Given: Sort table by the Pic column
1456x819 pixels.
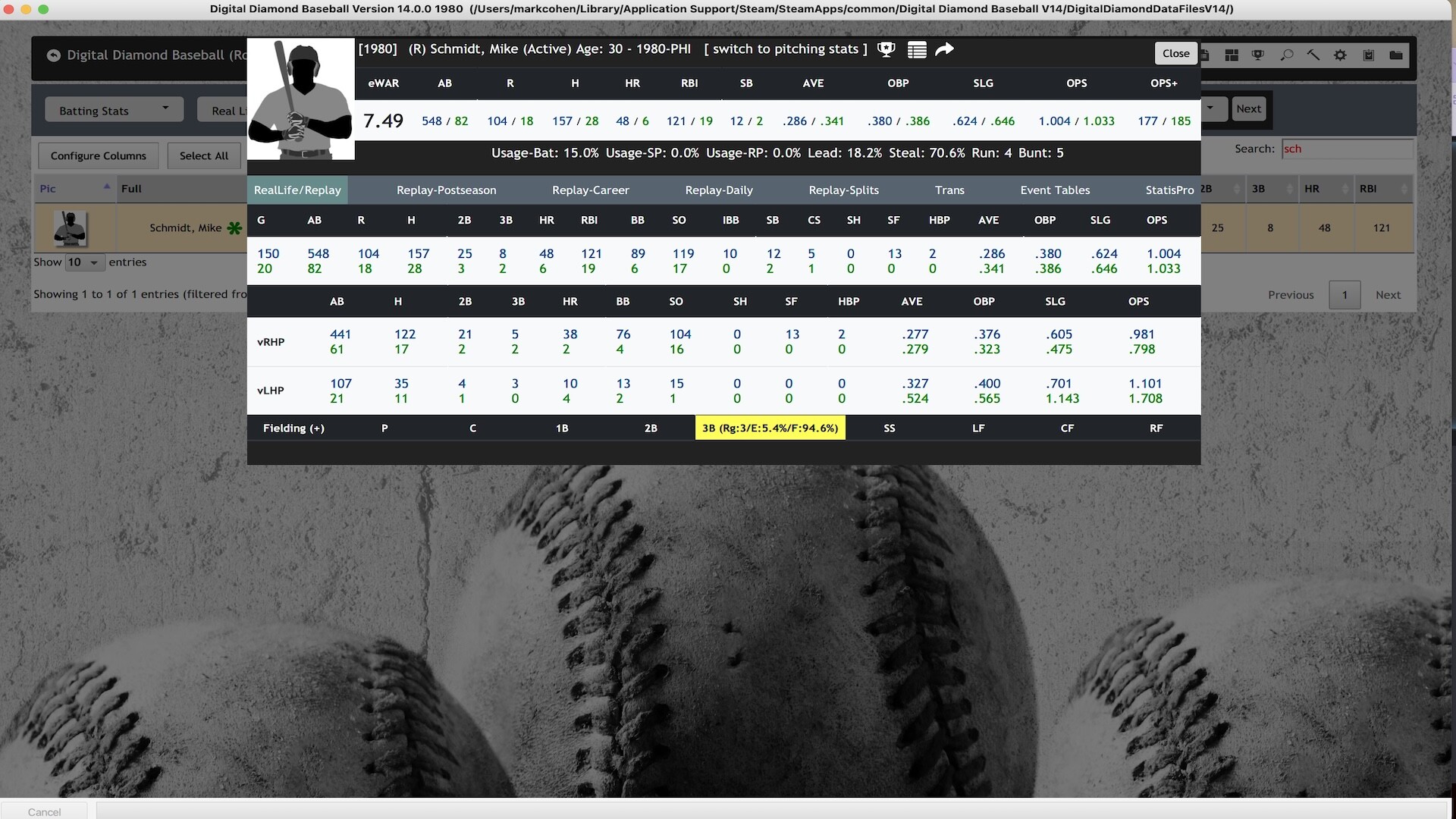Looking at the screenshot, I should [x=74, y=189].
